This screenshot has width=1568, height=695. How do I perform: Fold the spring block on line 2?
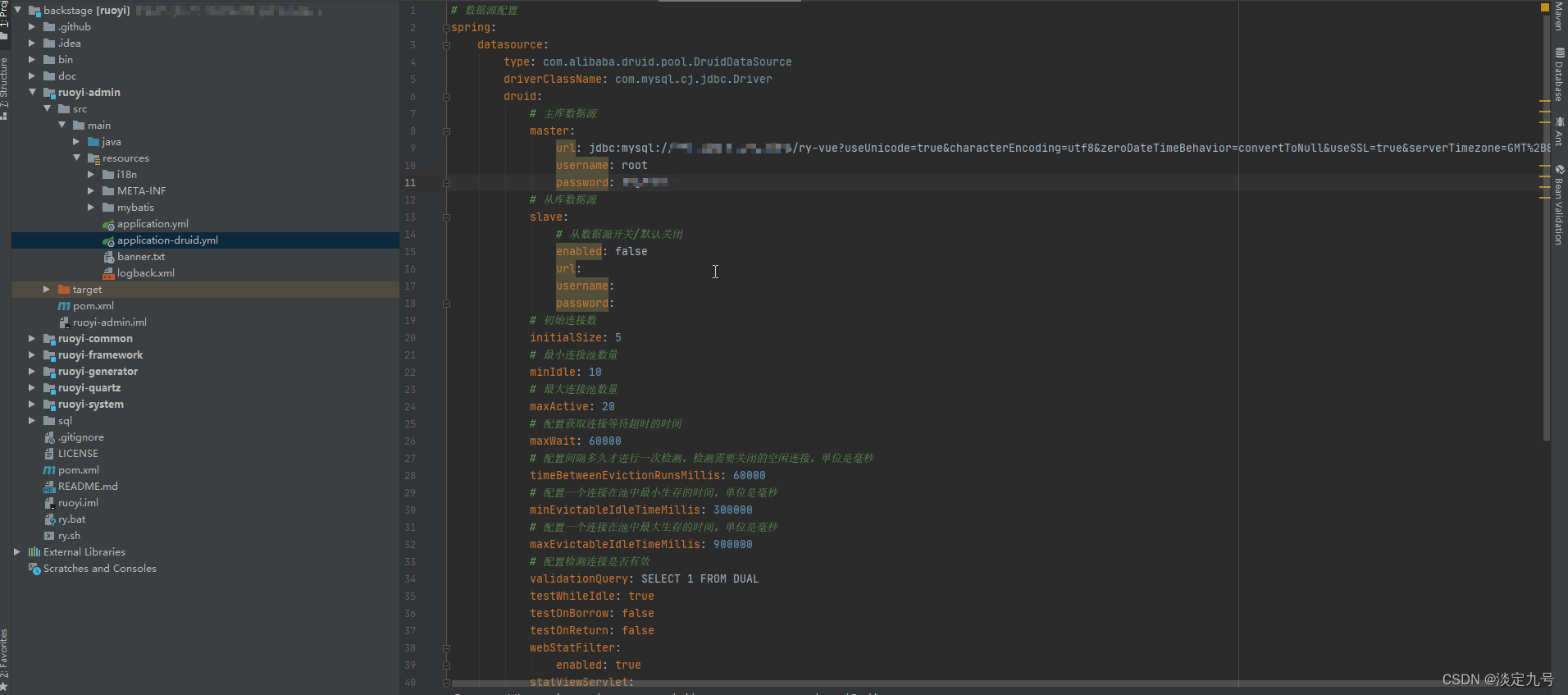pyautogui.click(x=446, y=27)
